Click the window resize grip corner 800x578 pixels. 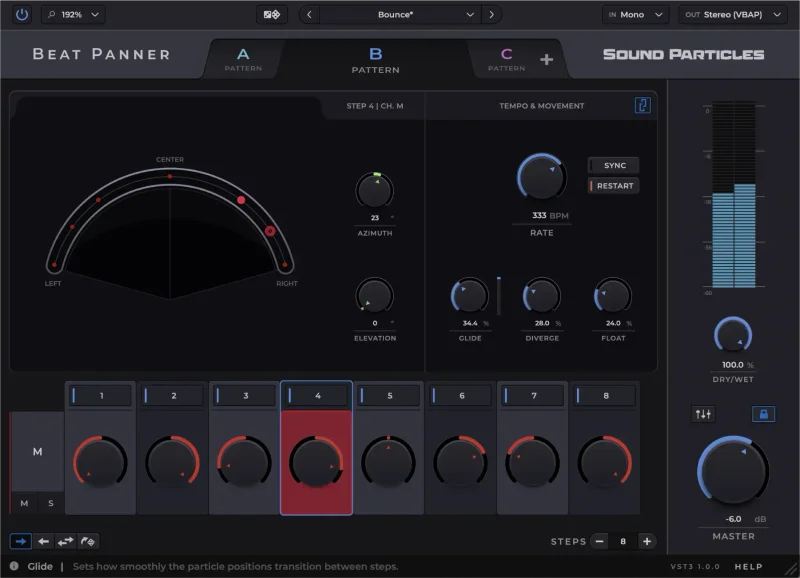point(791,569)
